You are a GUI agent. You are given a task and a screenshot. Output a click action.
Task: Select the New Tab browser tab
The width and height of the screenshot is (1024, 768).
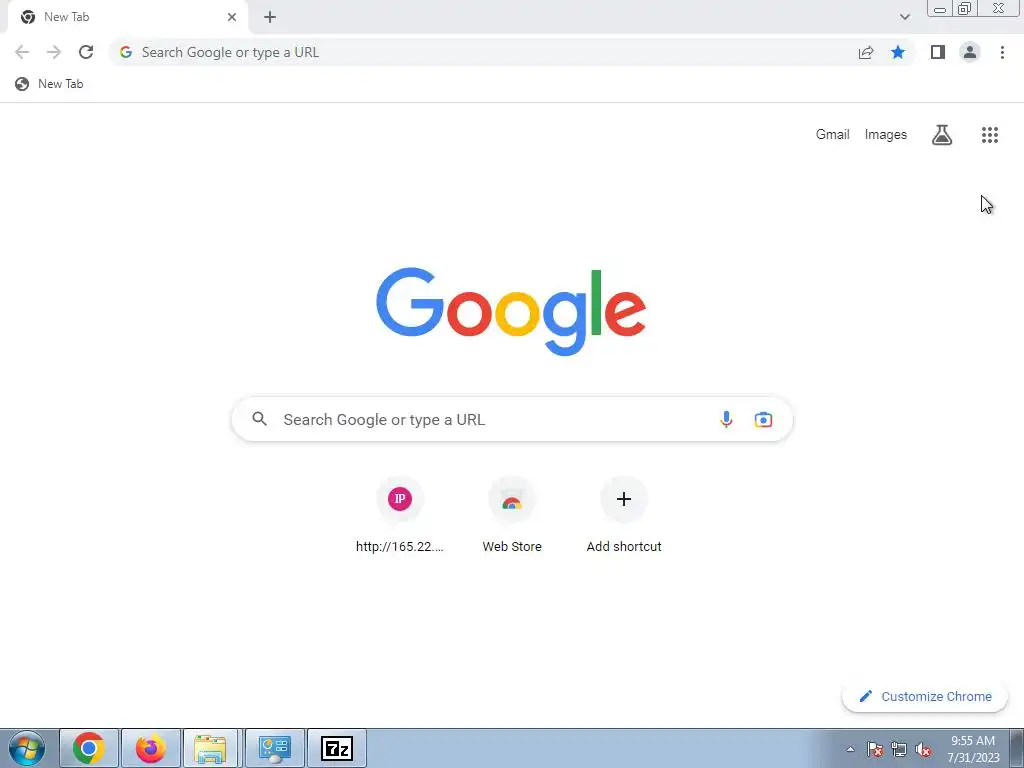point(127,17)
